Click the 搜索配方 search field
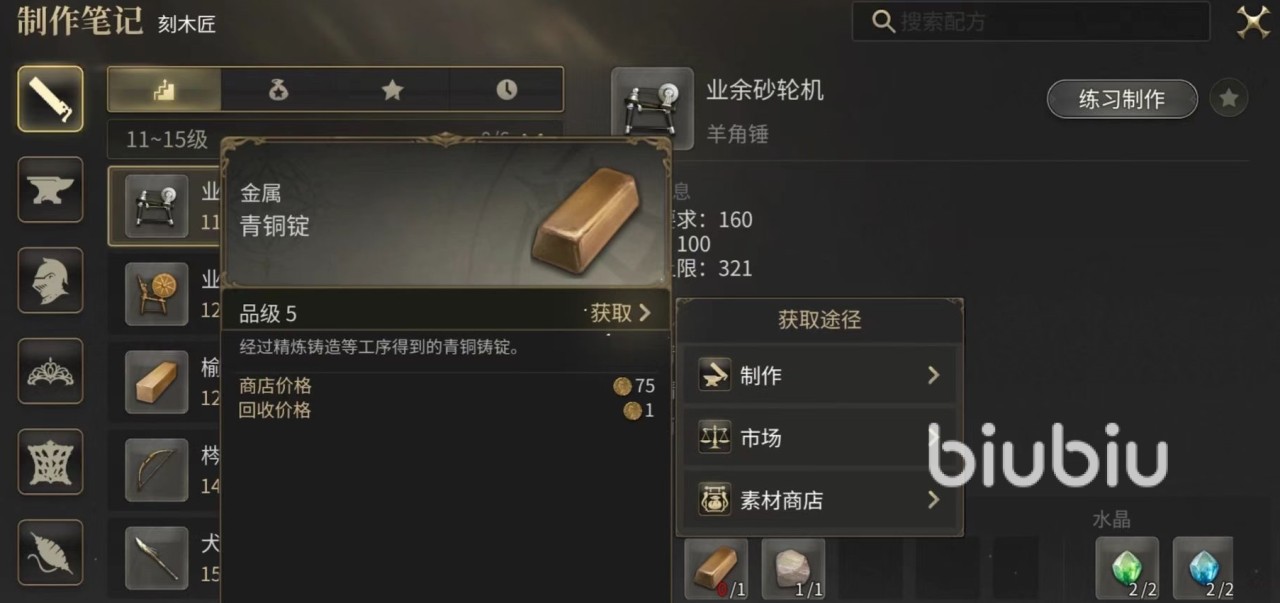Screen dimensions: 1280x603 (1031, 21)
